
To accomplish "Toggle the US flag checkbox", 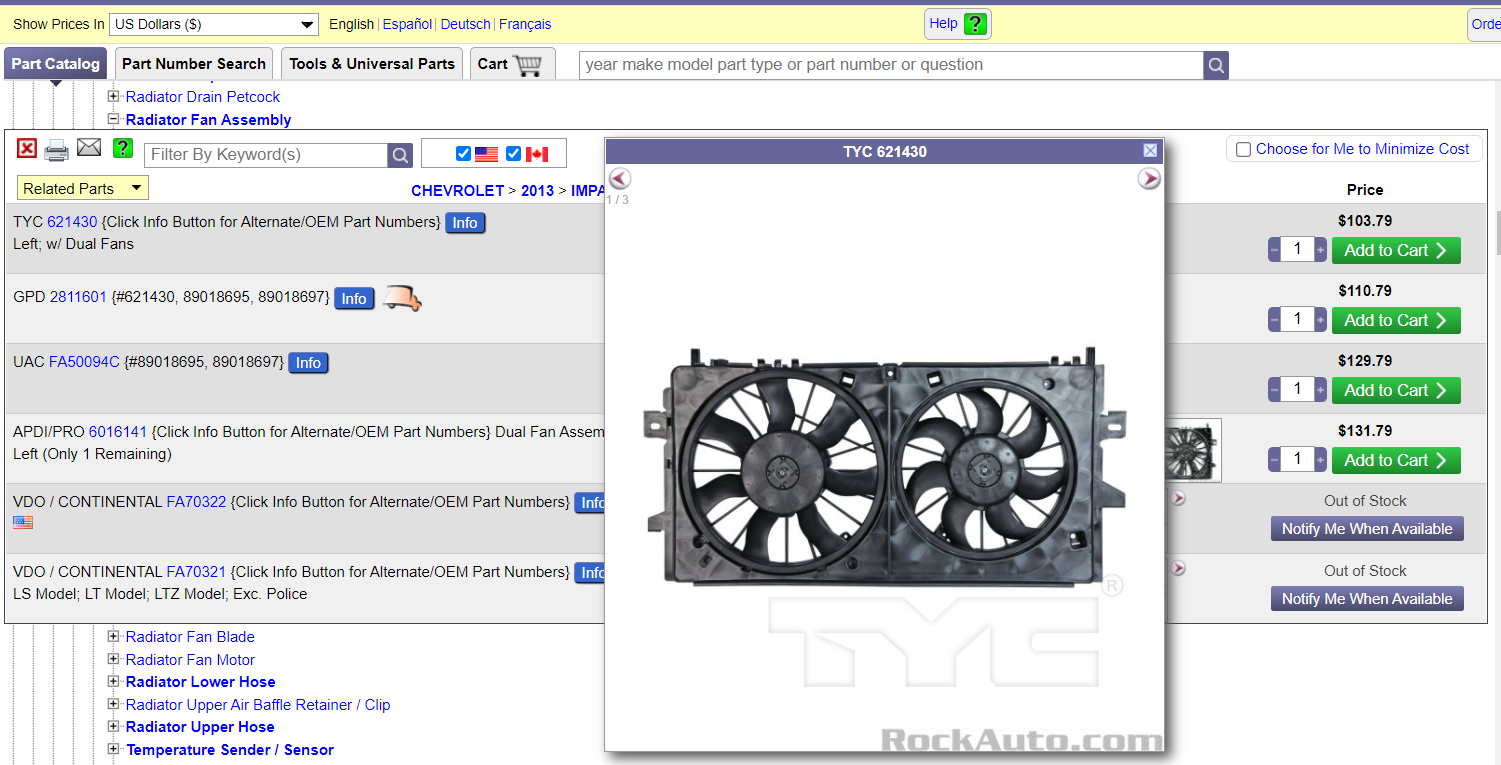I will pyautogui.click(x=463, y=154).
